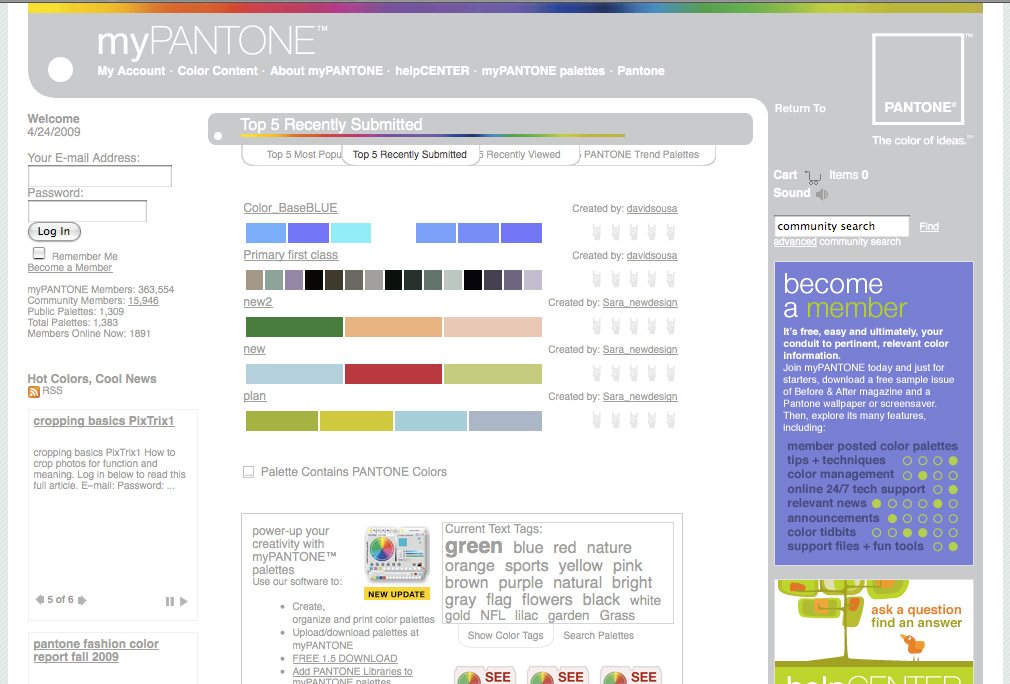
Task: Go to About myPANTONE
Action: [327, 71]
